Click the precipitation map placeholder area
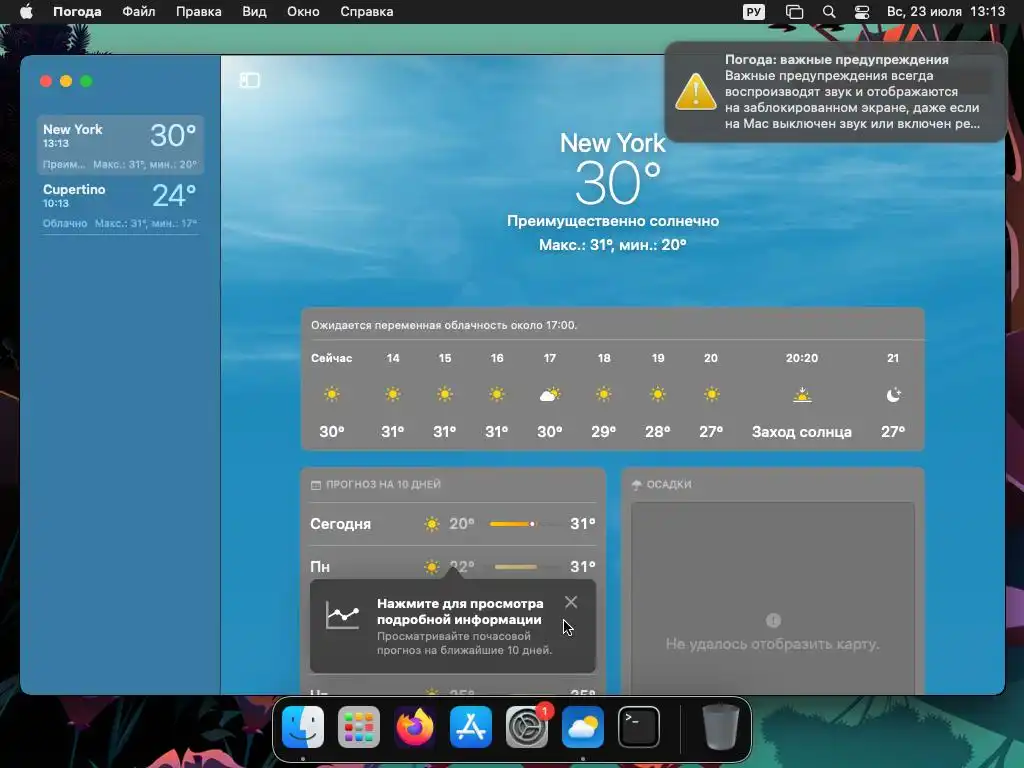 coord(773,598)
